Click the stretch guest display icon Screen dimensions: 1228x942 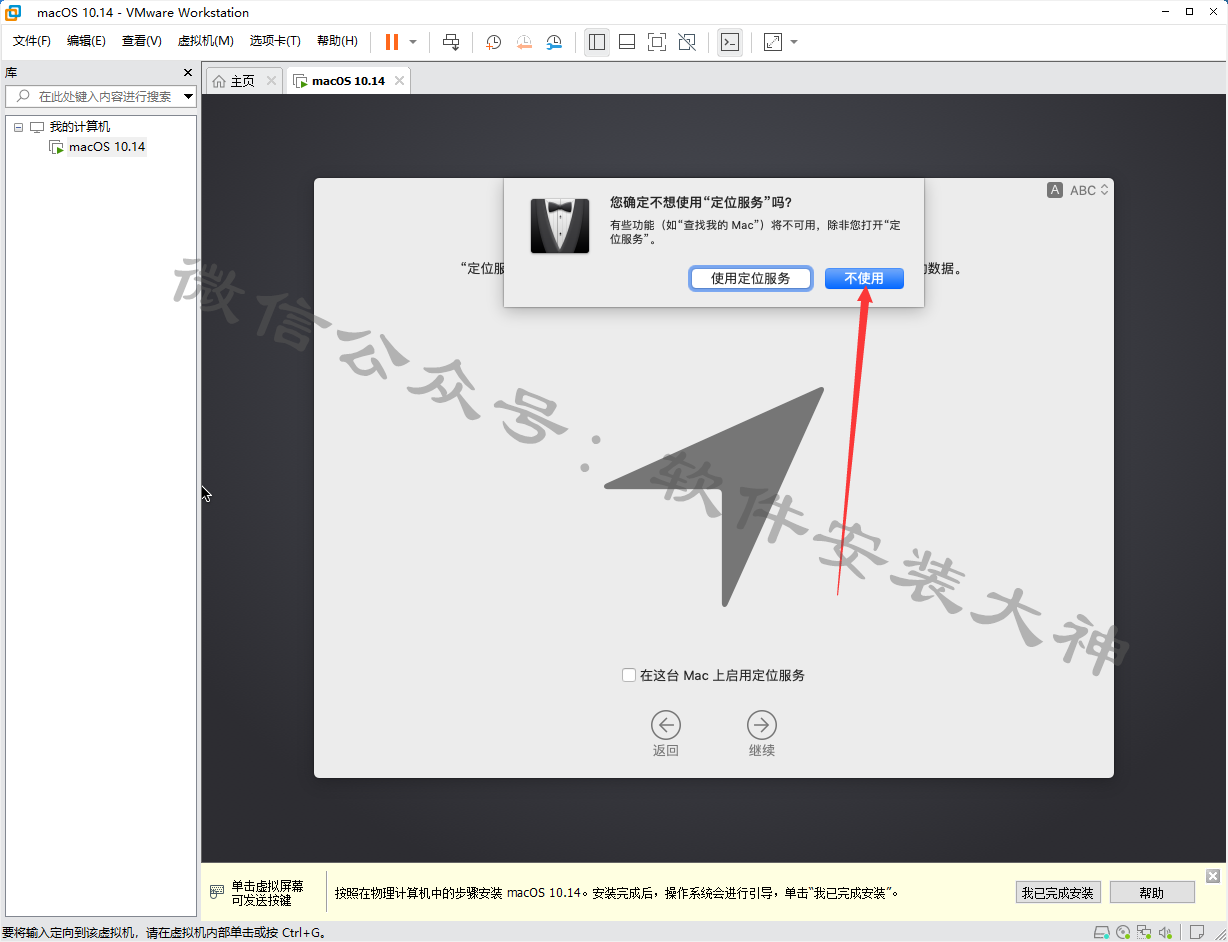coord(773,42)
